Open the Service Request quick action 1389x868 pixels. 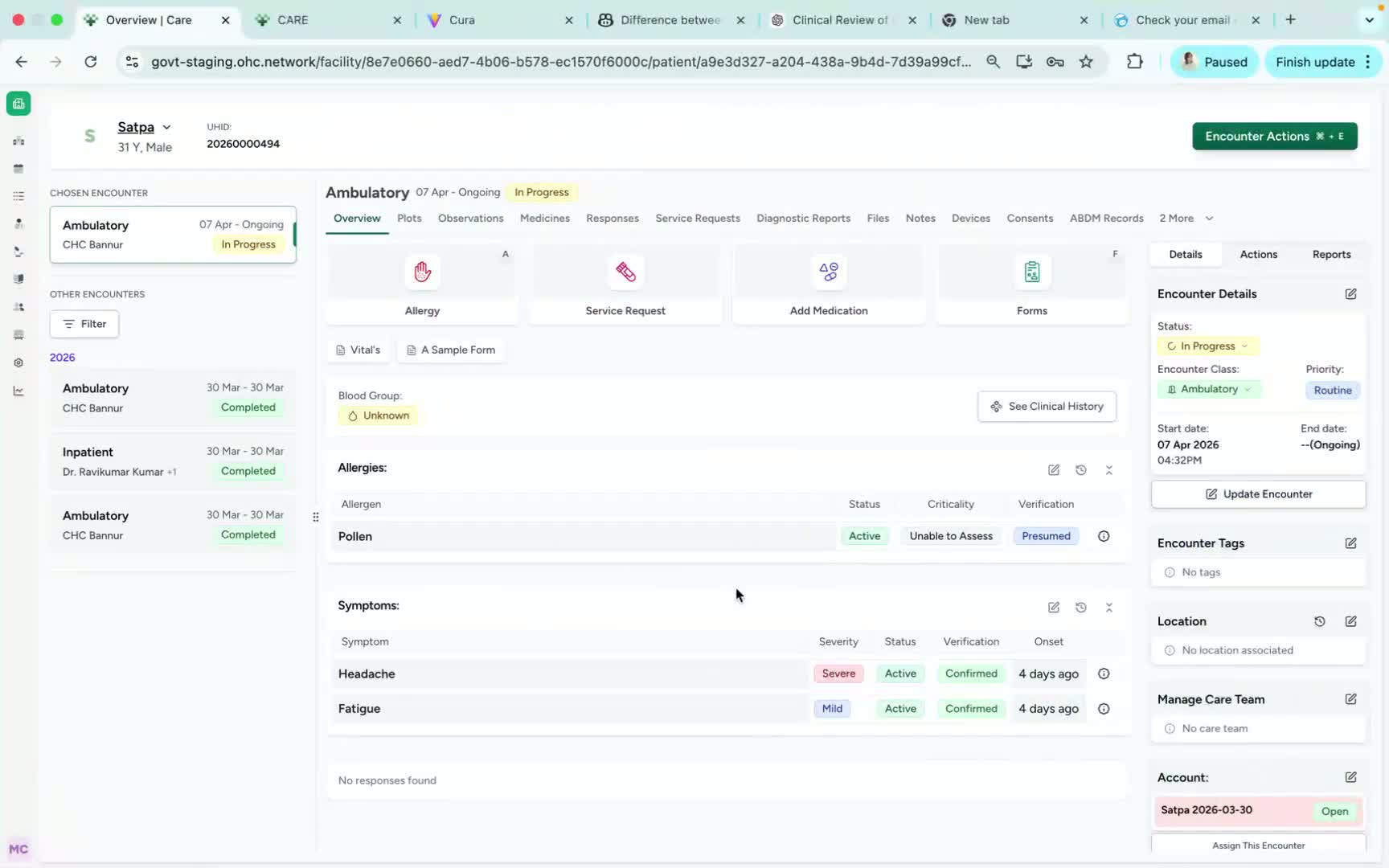pyautogui.click(x=625, y=285)
